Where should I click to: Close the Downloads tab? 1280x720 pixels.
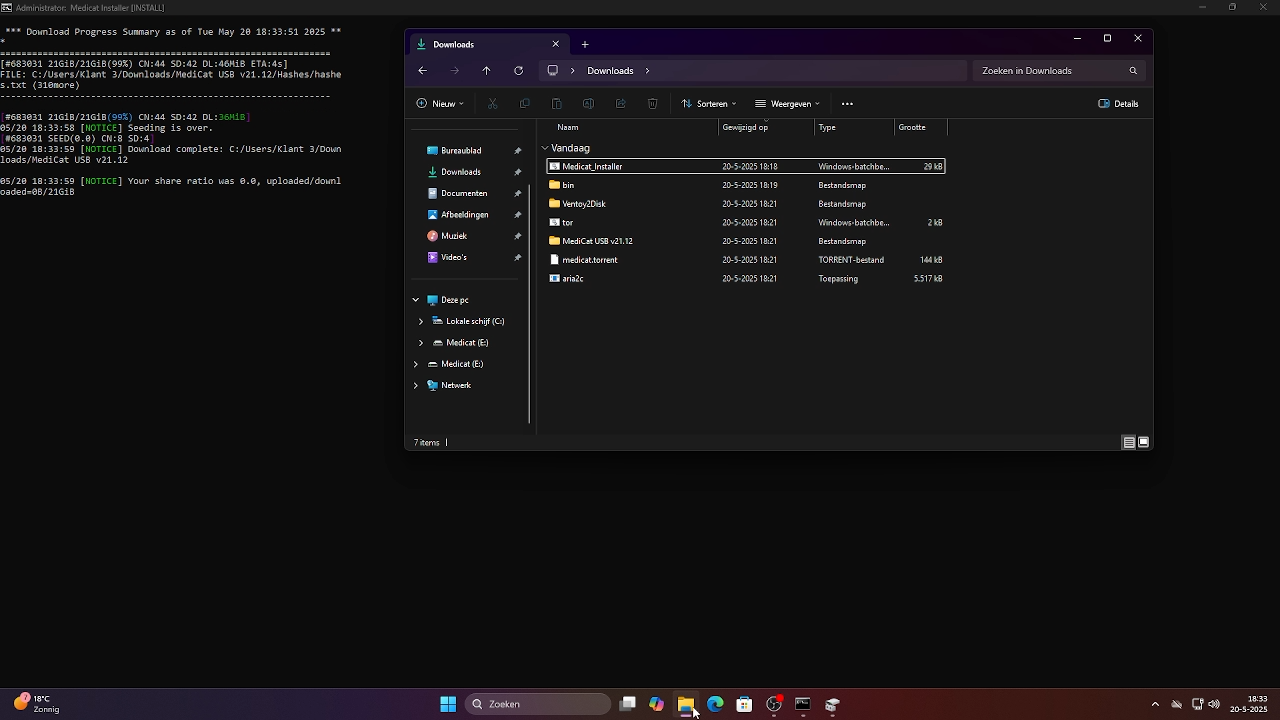click(x=556, y=44)
